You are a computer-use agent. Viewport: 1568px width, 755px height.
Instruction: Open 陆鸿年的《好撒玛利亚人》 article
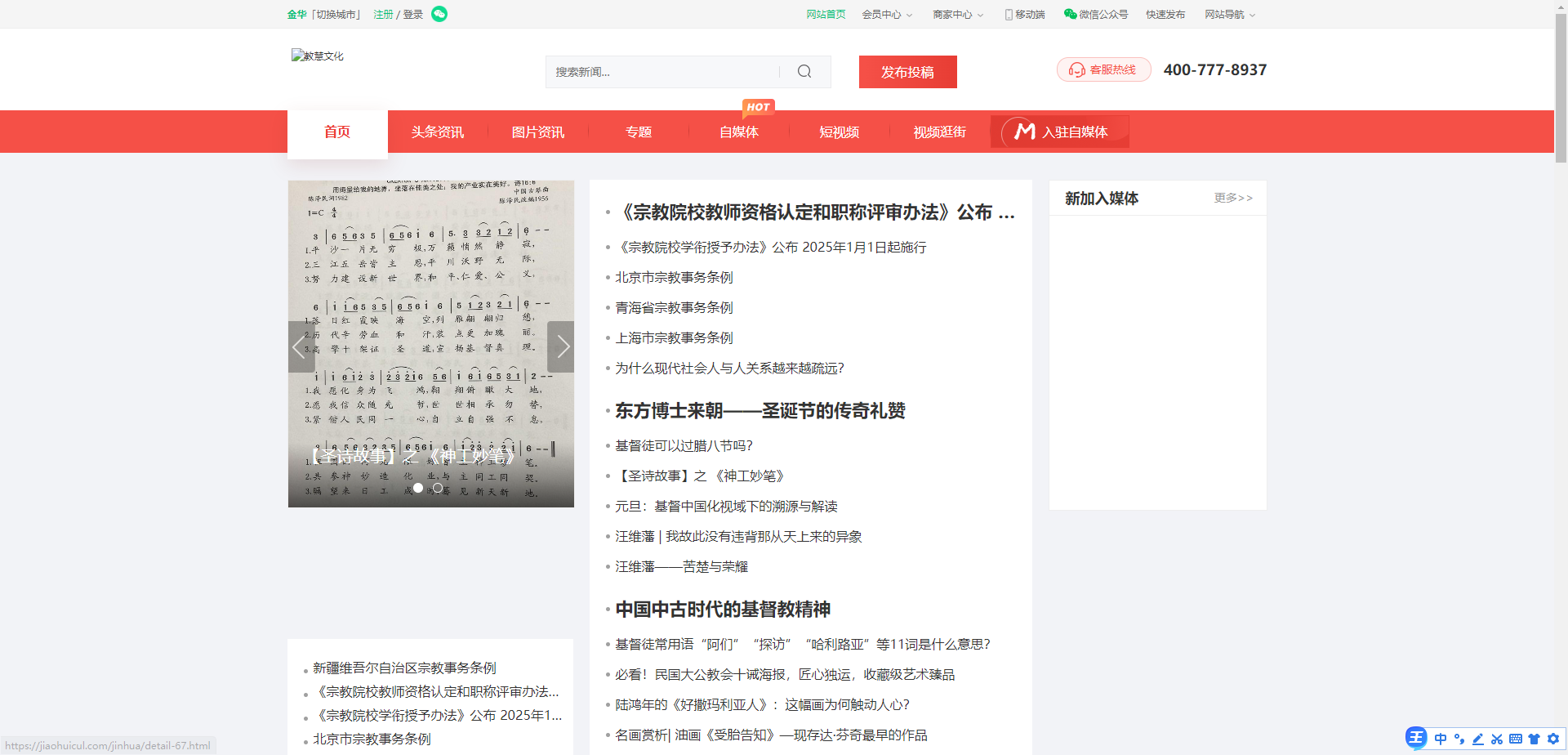tap(763, 704)
